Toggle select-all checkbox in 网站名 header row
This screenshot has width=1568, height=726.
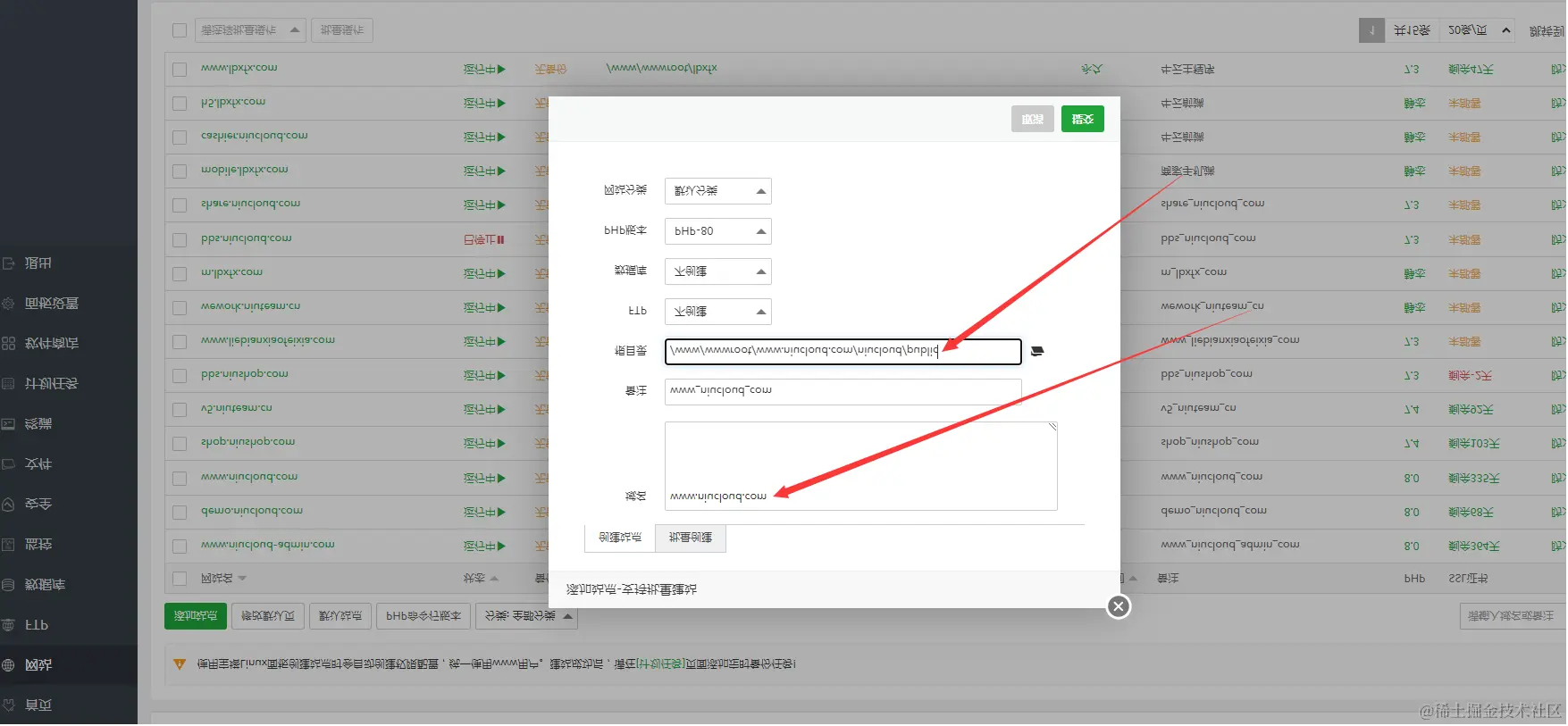click(180, 579)
